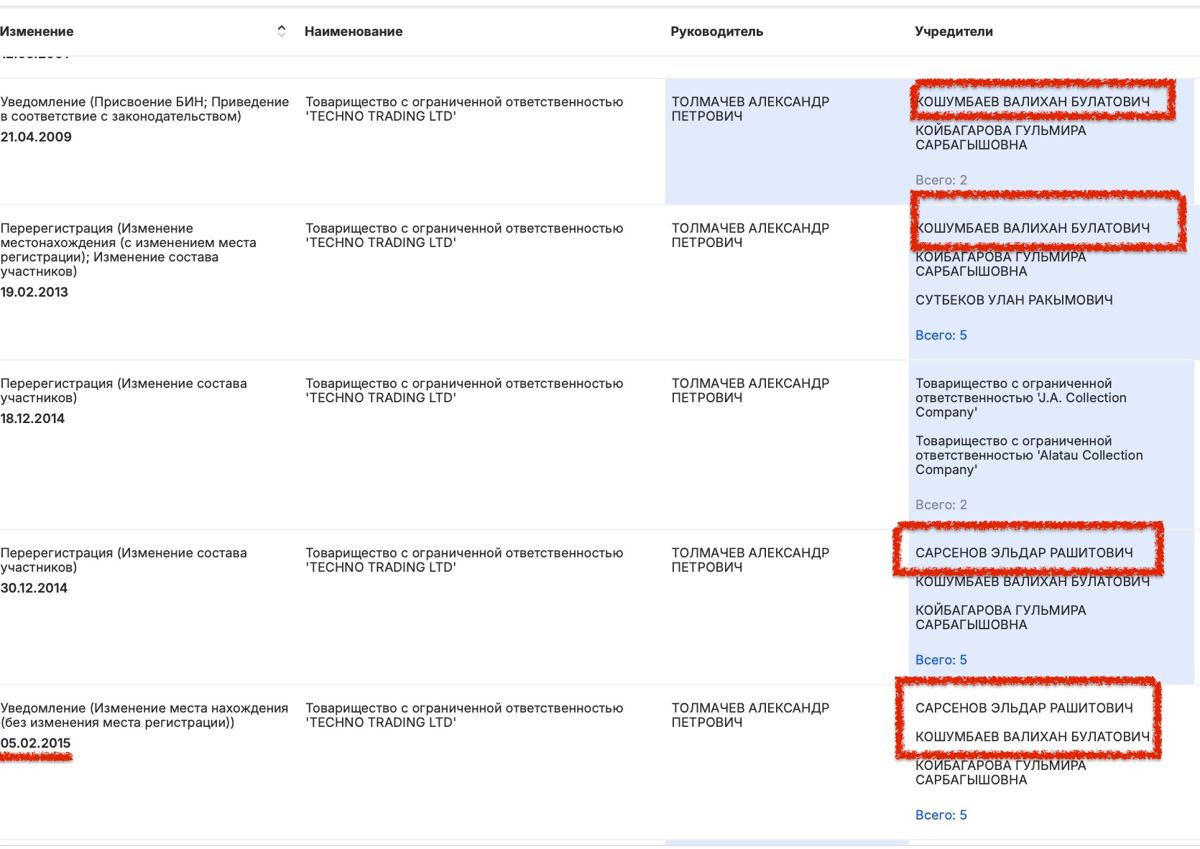Click the Руководитель column header

point(717,31)
